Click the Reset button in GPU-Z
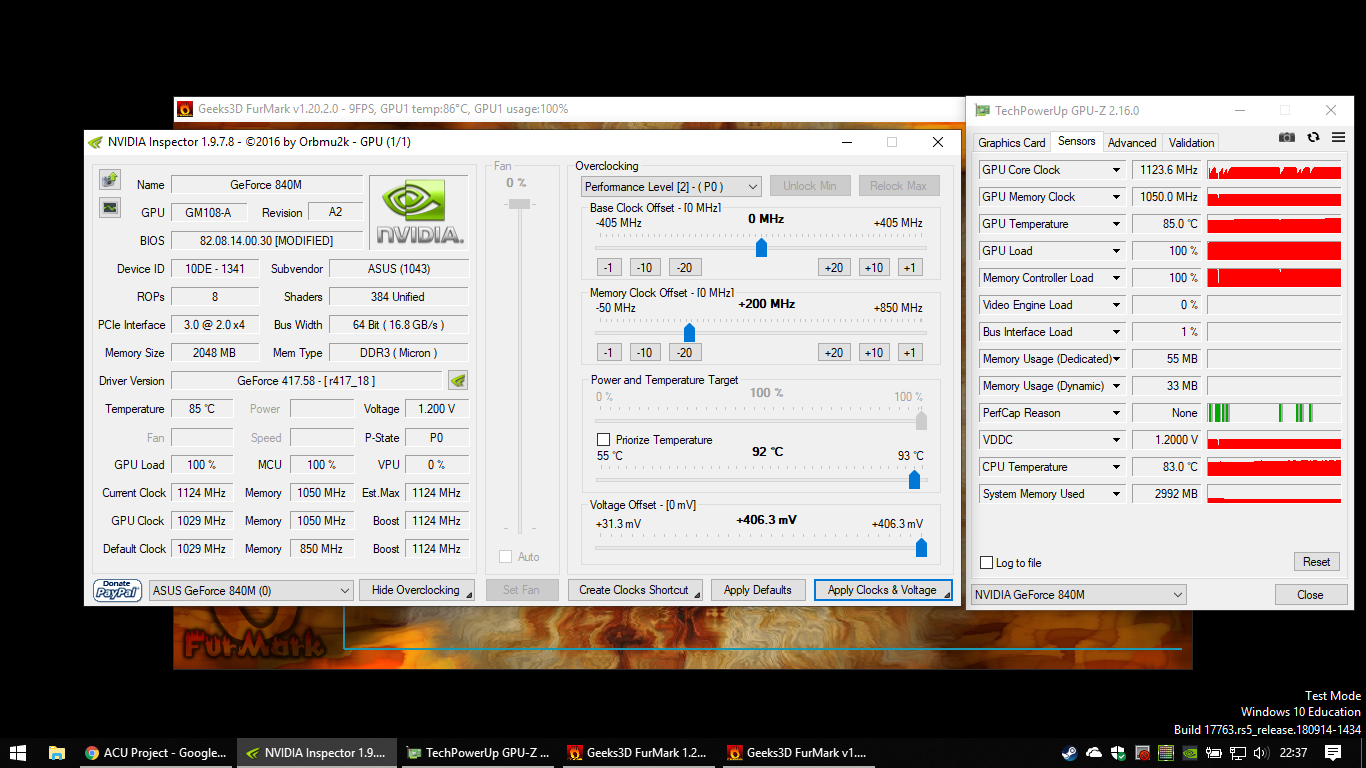Viewport: 1366px width, 768px height. coord(1316,562)
